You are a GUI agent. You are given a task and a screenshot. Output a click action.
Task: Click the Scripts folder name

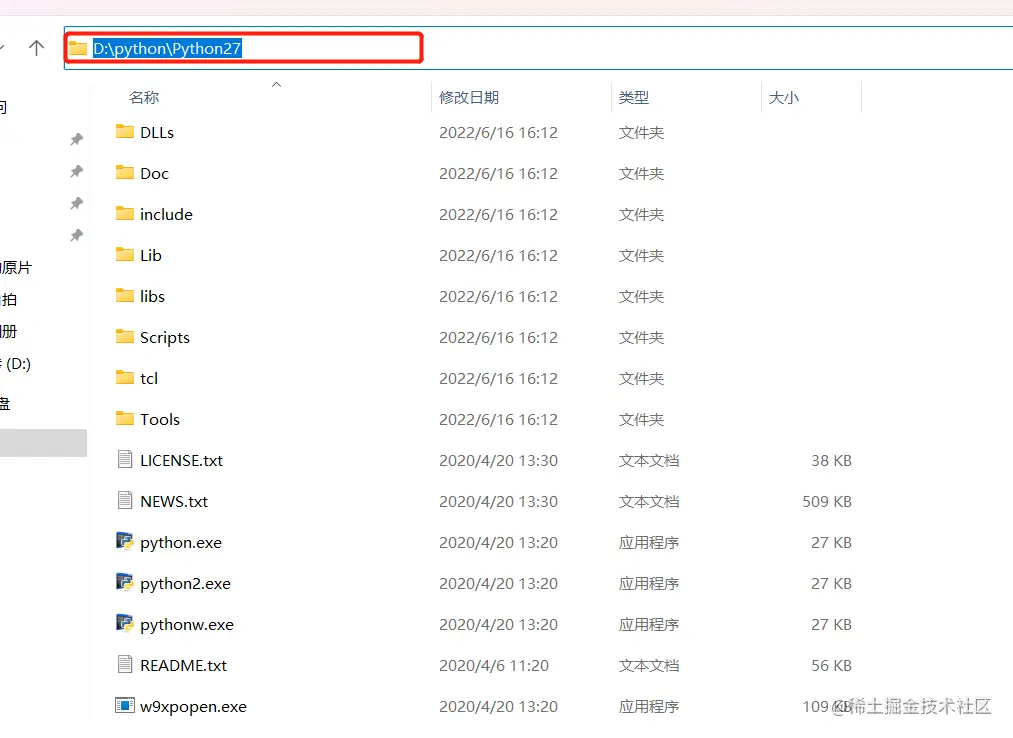click(x=165, y=338)
